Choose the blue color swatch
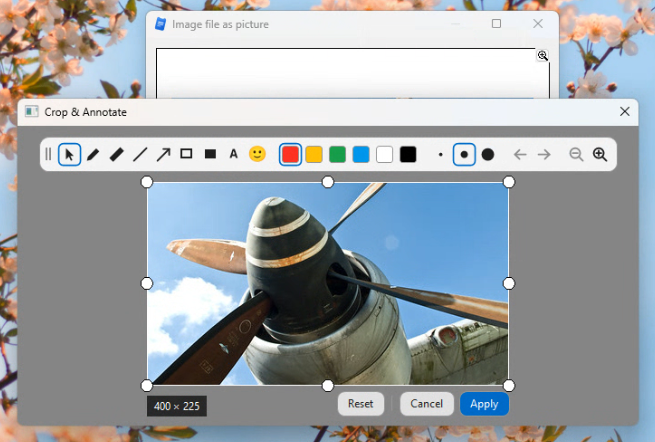Viewport: 655px width, 442px height. tap(361, 155)
